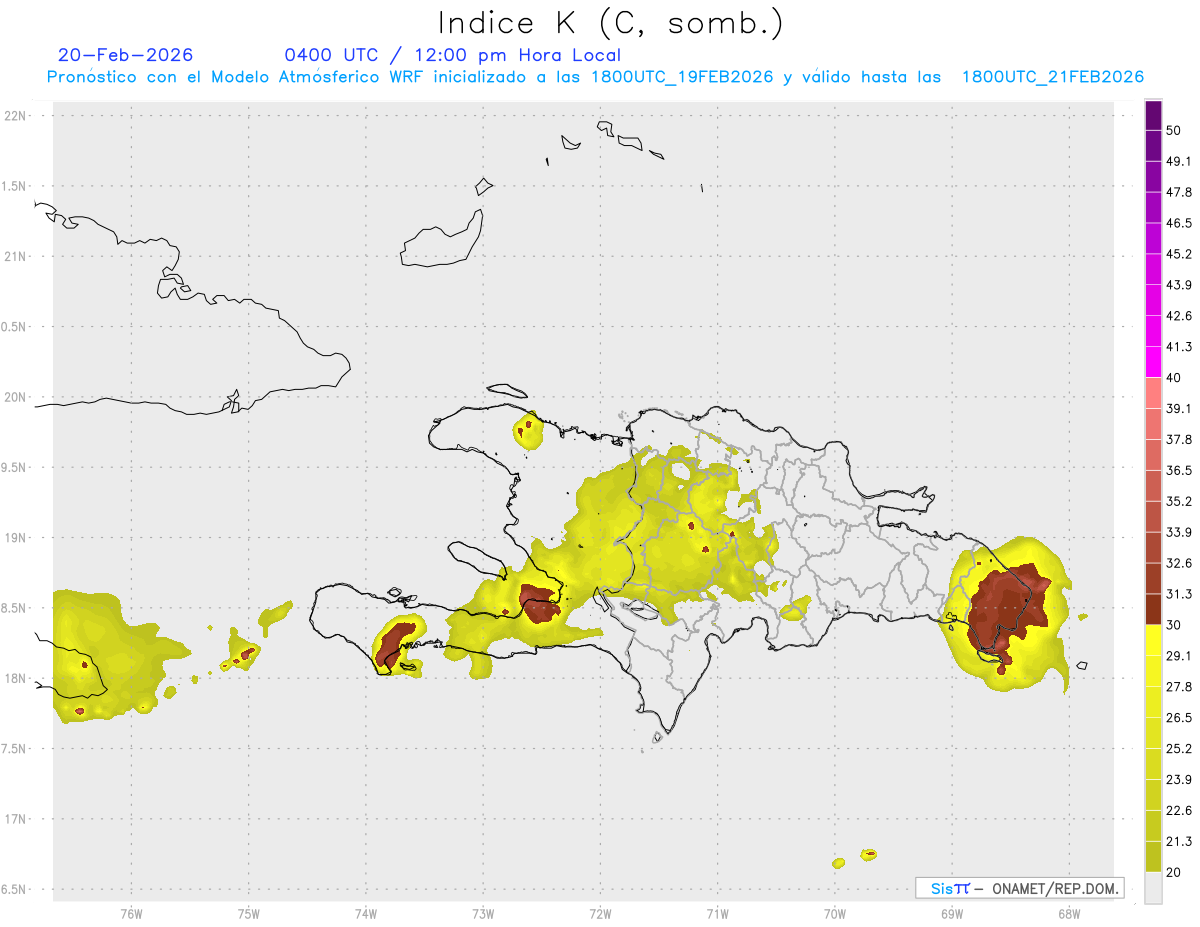Click the small yellow blob near 20N 72.6W
1200x927 pixels.
click(x=527, y=431)
